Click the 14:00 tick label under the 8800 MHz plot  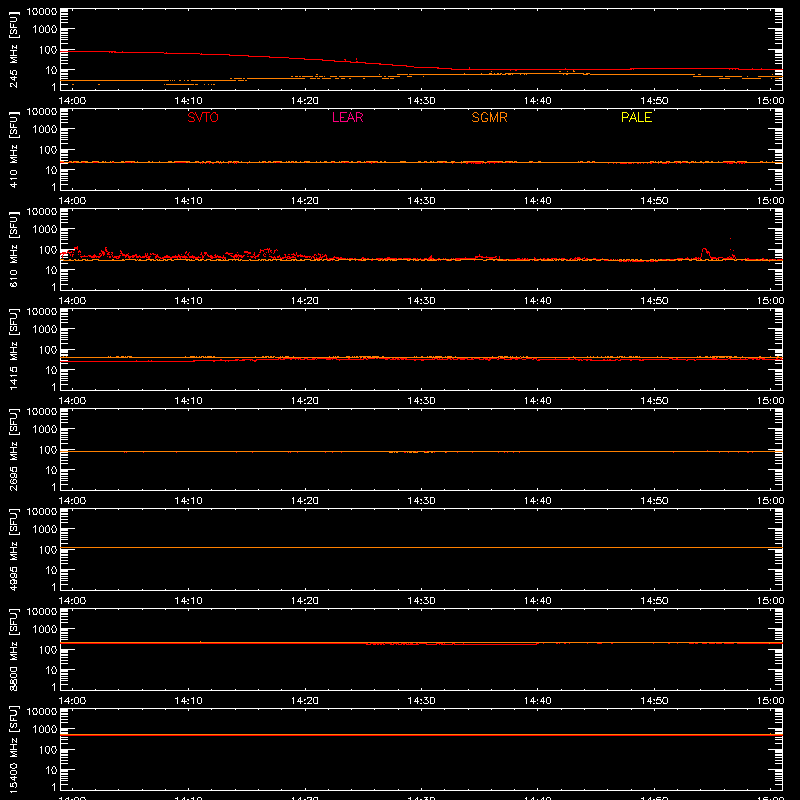[72, 701]
